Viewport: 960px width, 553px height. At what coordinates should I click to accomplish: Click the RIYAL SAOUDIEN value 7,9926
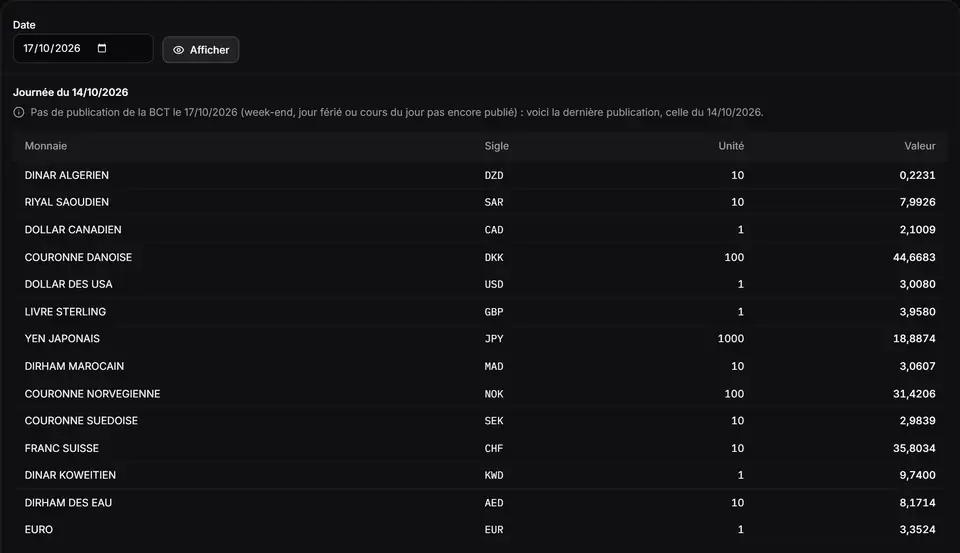click(x=917, y=202)
